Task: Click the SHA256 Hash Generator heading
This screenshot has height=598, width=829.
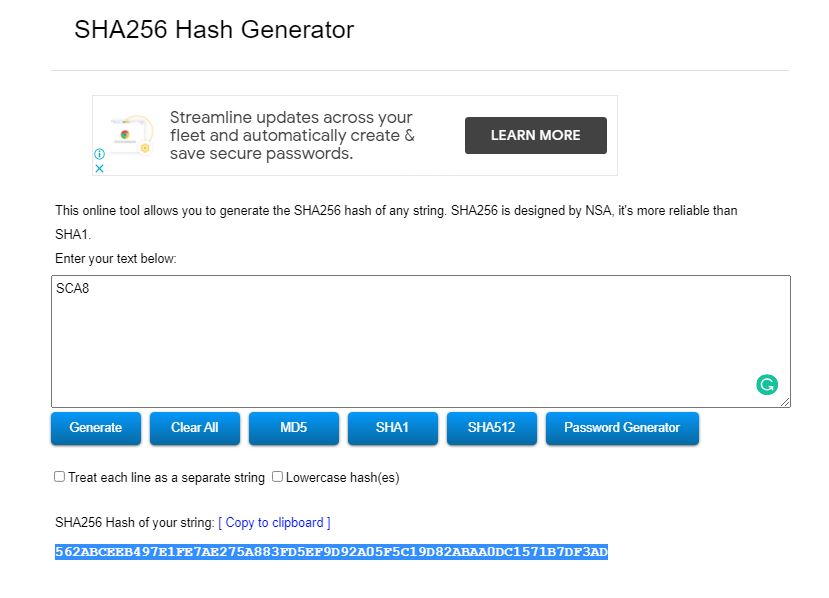Action: pyautogui.click(x=214, y=30)
